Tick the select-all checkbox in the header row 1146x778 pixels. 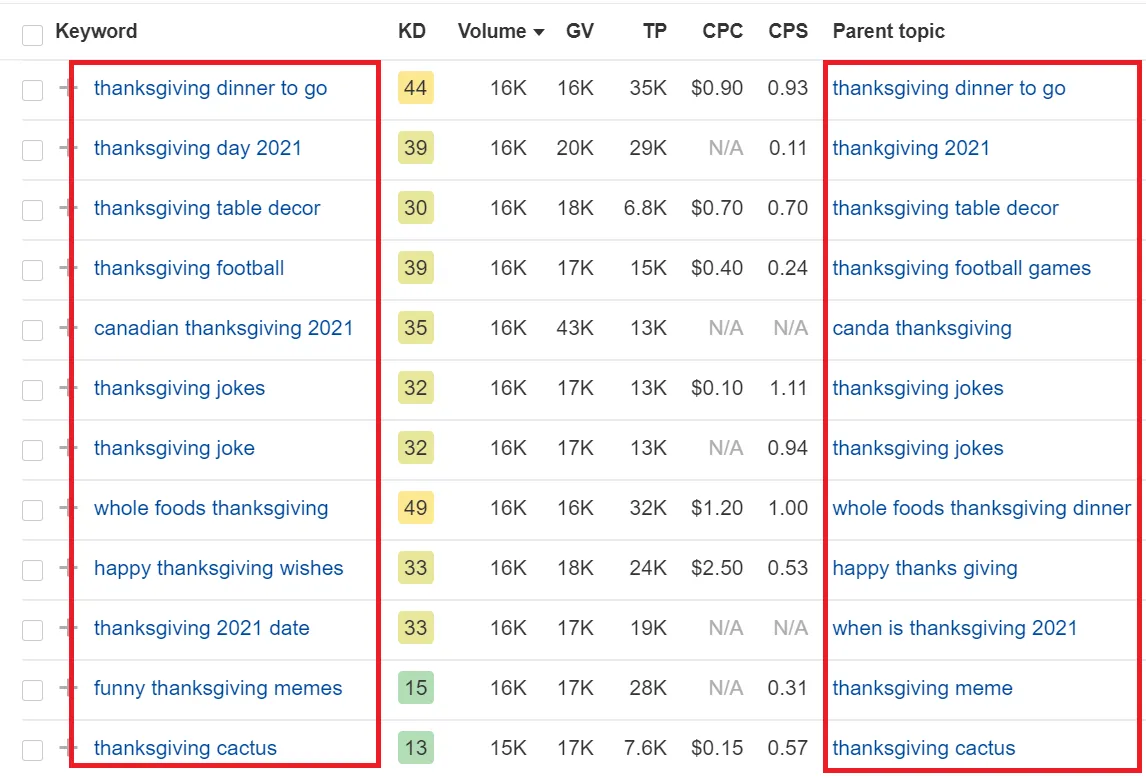click(33, 35)
